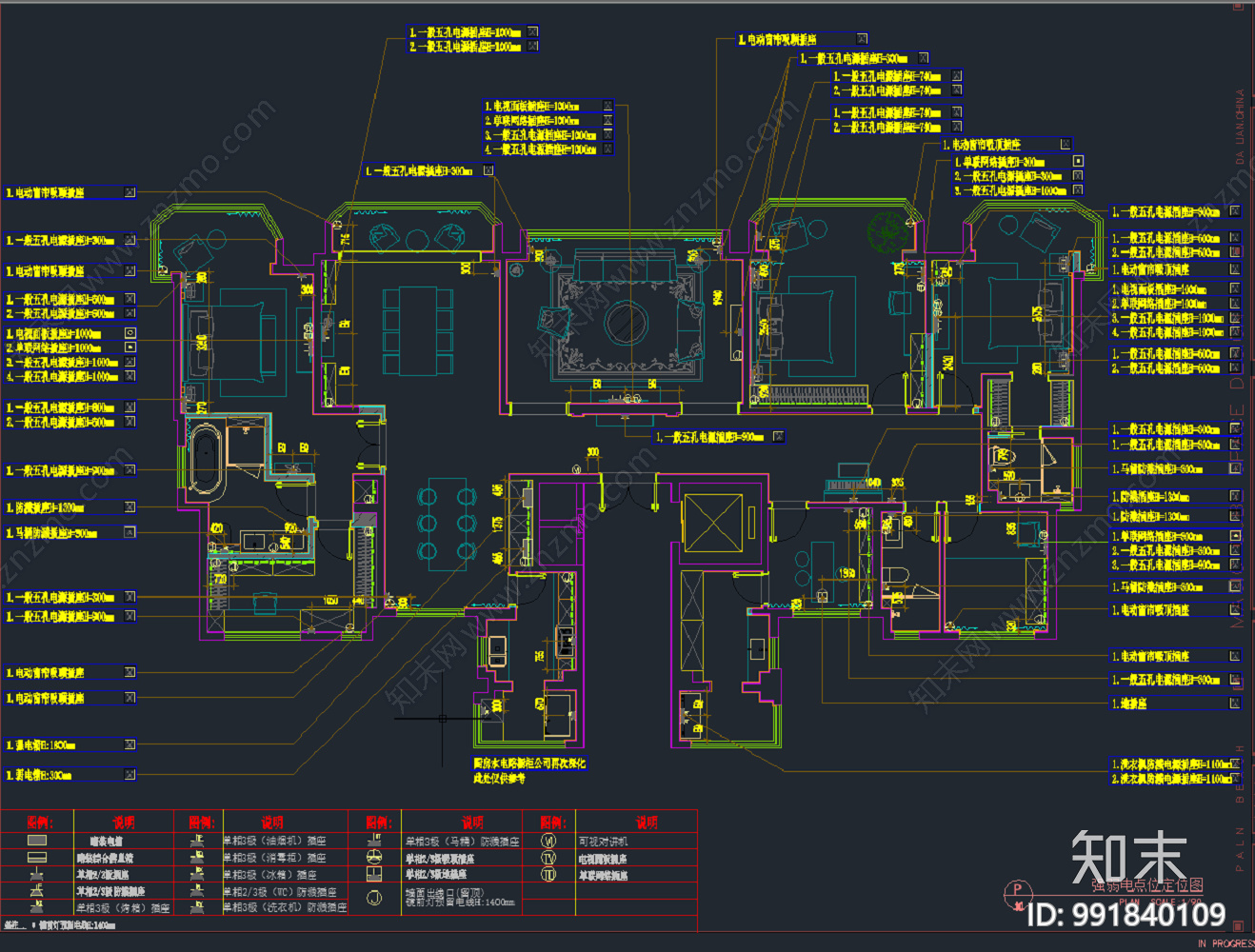Click 单相3极（油烟机）插座 legend text
1255x952 pixels.
(x=274, y=842)
